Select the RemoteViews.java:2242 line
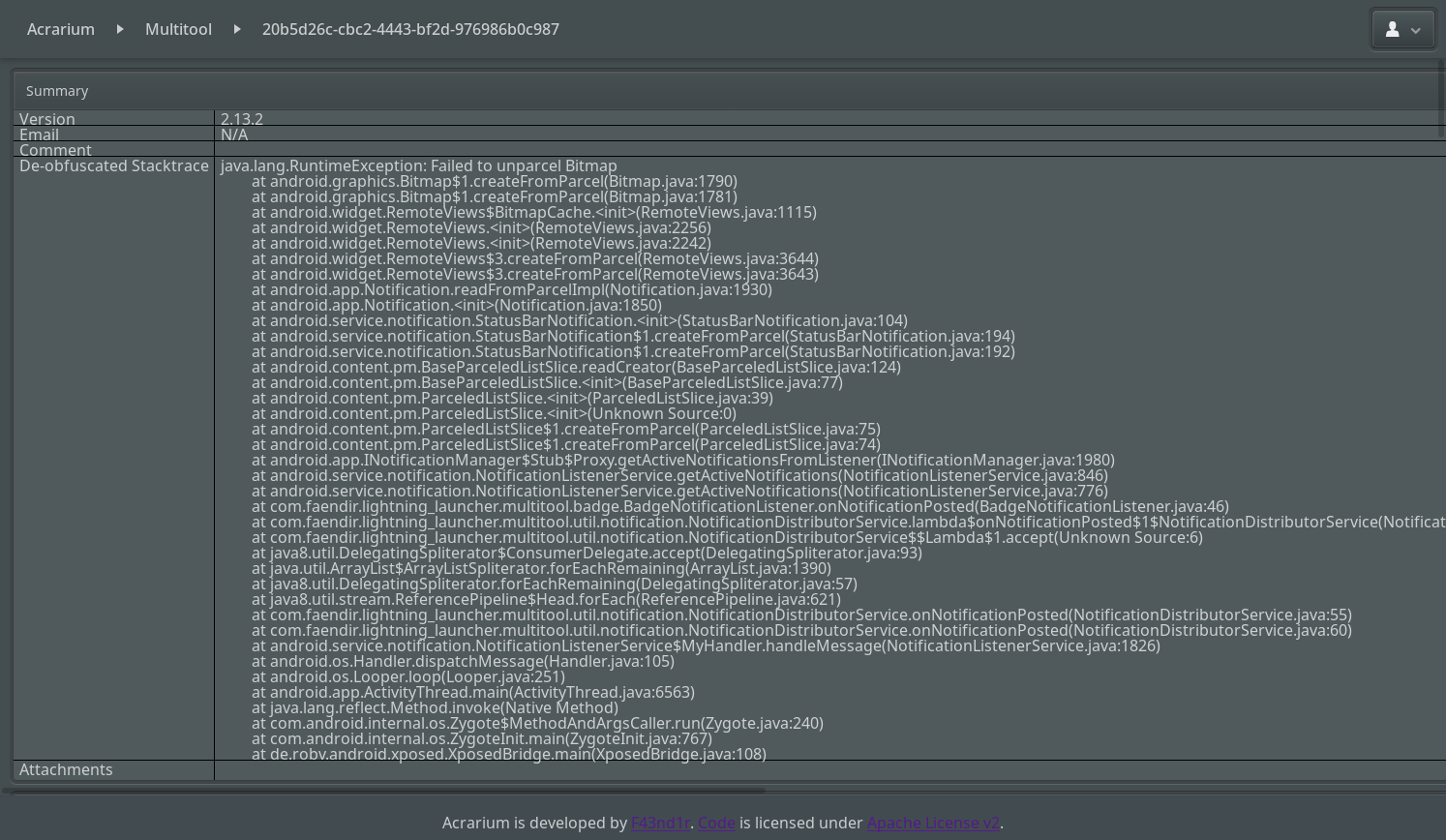The width and height of the screenshot is (1446, 840). click(x=481, y=243)
